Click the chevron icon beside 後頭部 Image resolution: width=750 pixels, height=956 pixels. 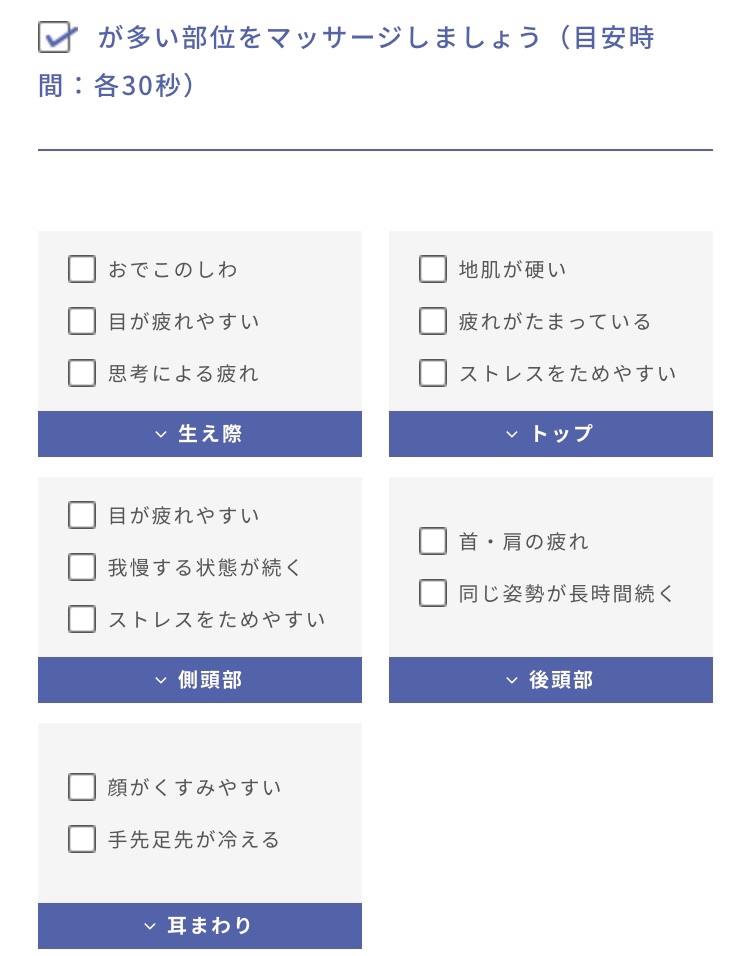(512, 680)
